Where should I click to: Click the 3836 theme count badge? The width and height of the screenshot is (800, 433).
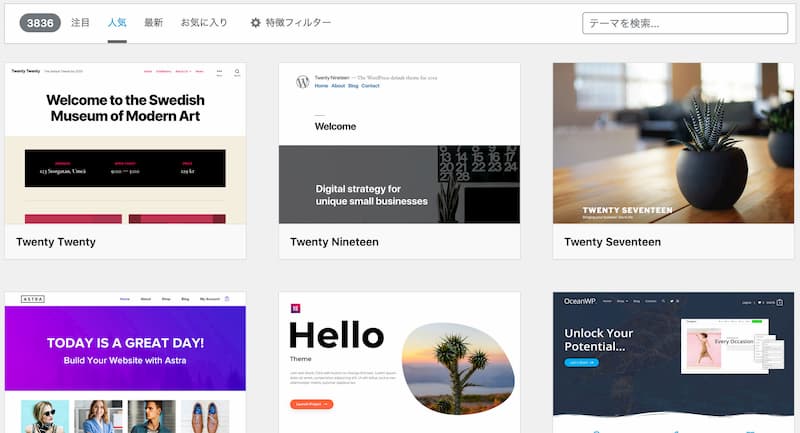[x=40, y=23]
